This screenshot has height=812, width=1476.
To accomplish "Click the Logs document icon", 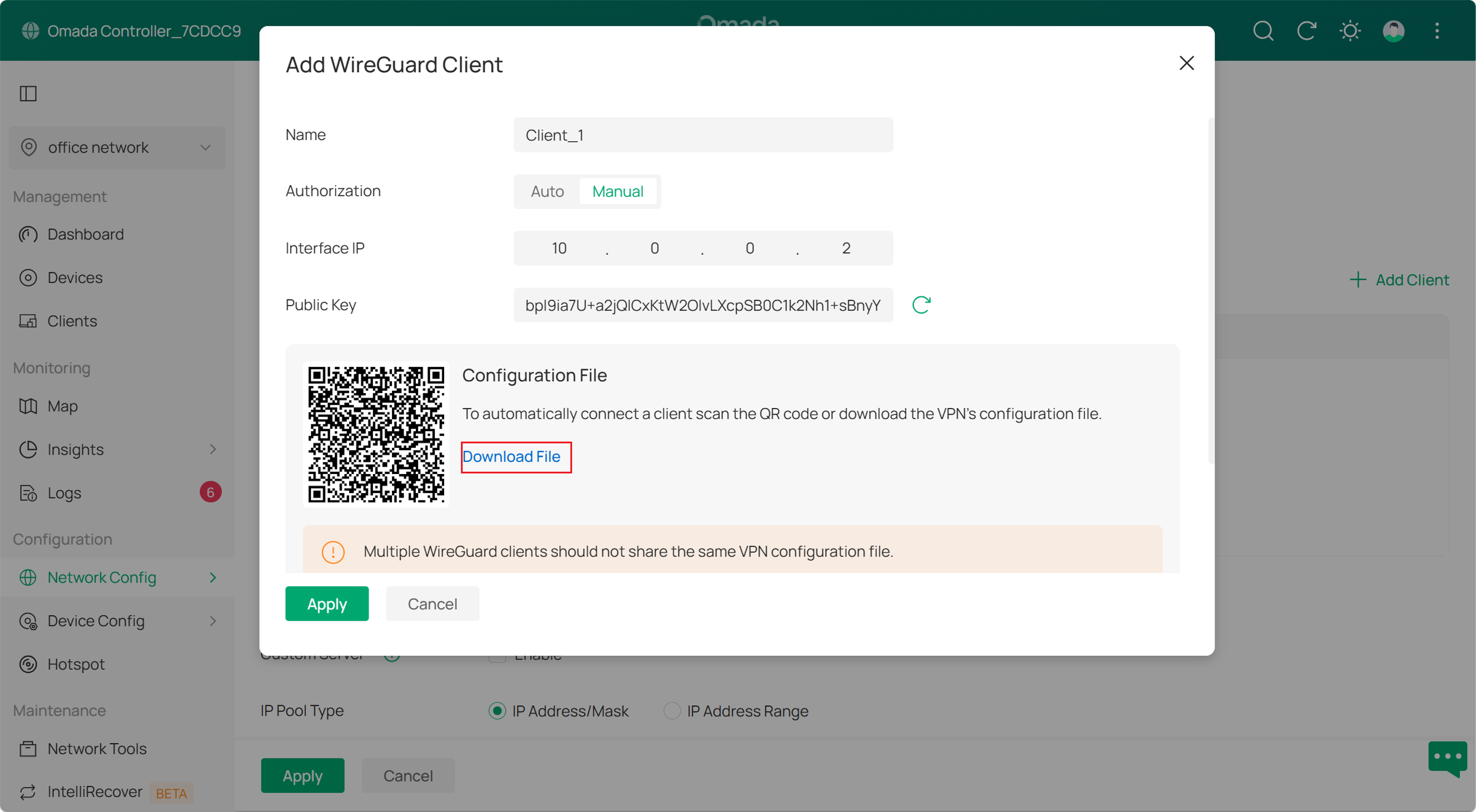I will point(28,492).
